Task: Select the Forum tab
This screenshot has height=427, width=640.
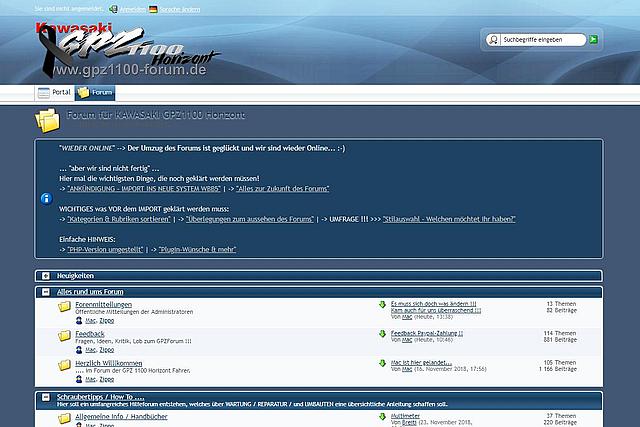Action: point(95,93)
